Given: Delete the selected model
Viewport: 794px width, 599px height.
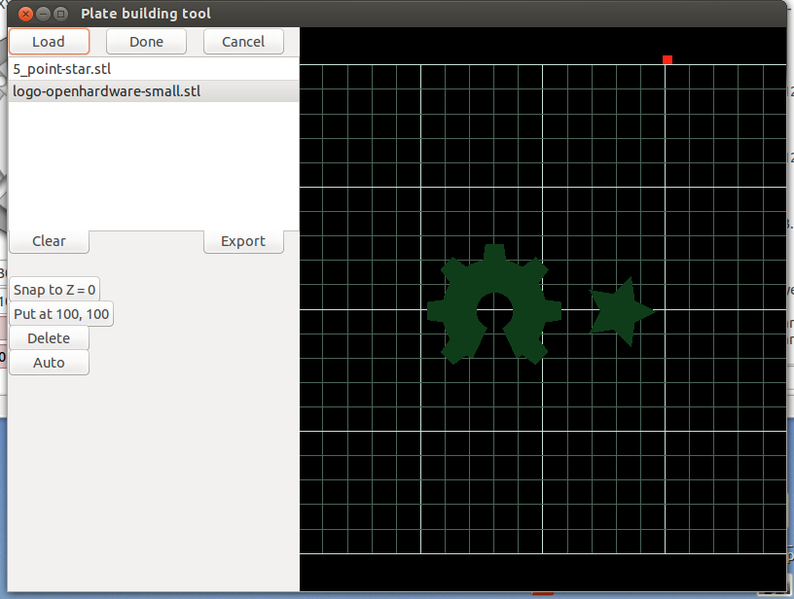Looking at the screenshot, I should [x=49, y=338].
